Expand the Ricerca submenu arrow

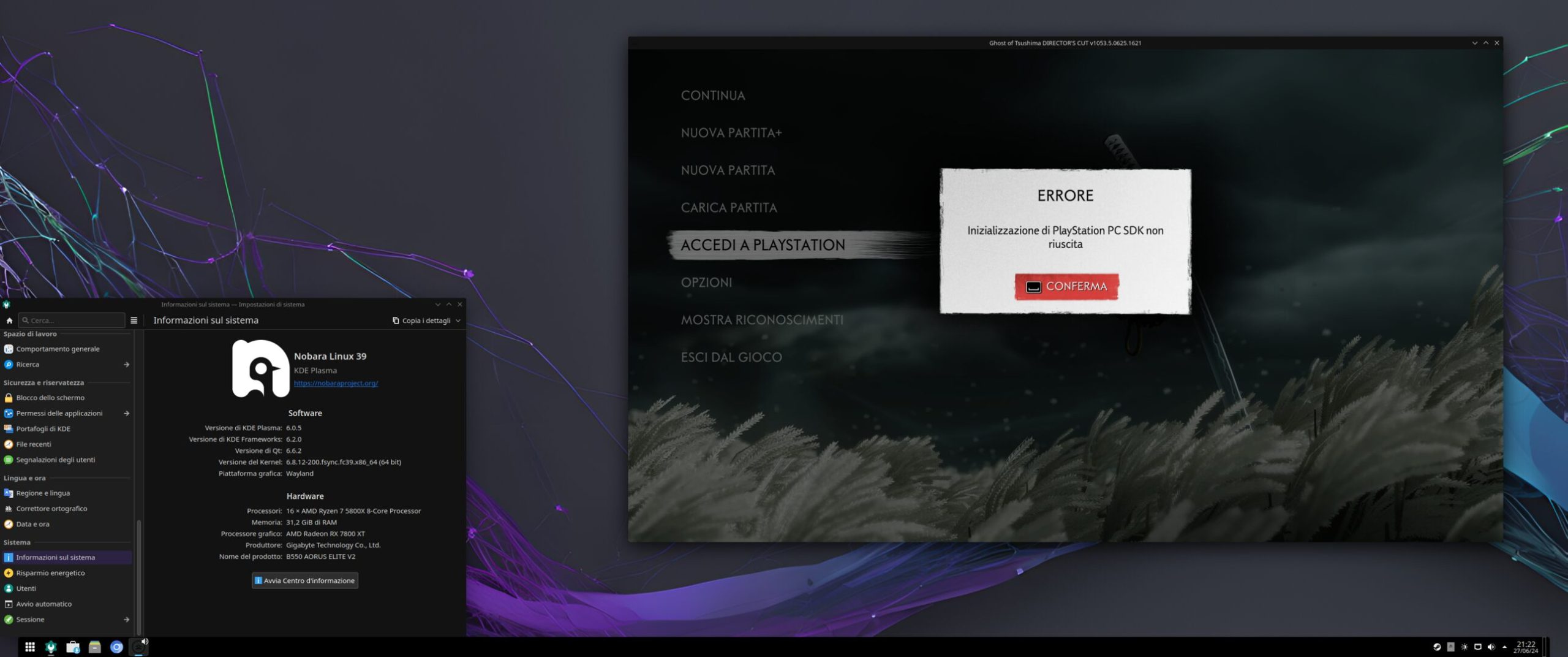point(126,365)
